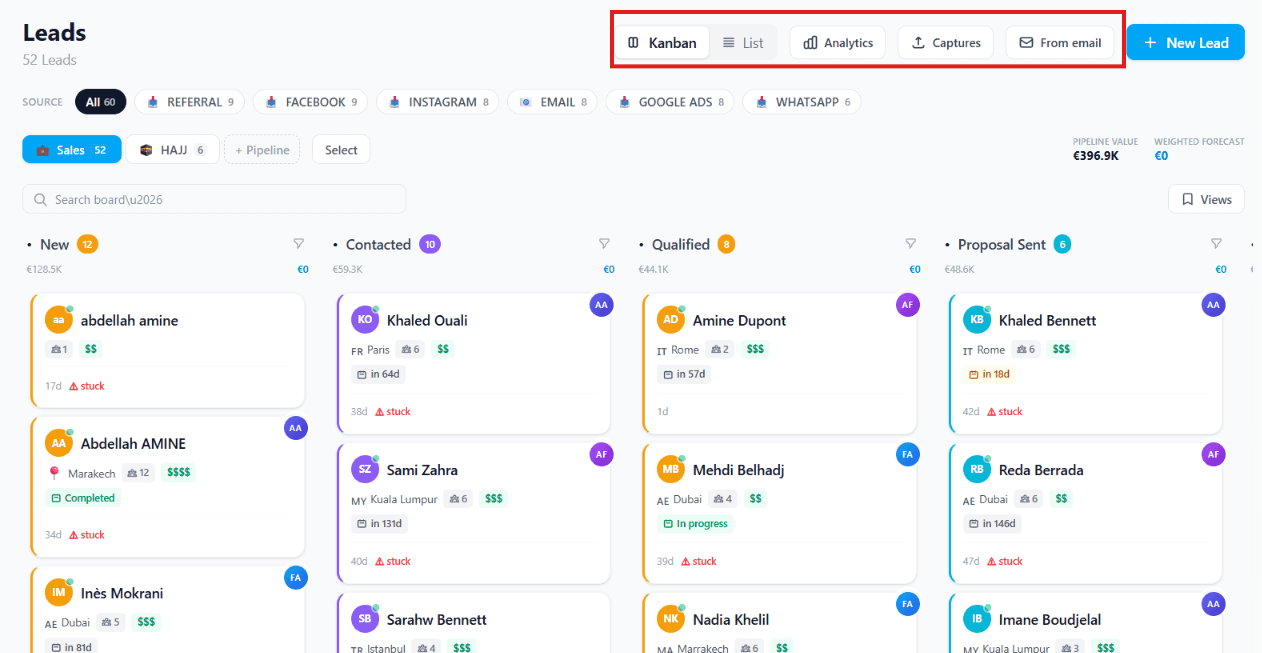Click the Select button
1262x653 pixels.
[341, 150]
